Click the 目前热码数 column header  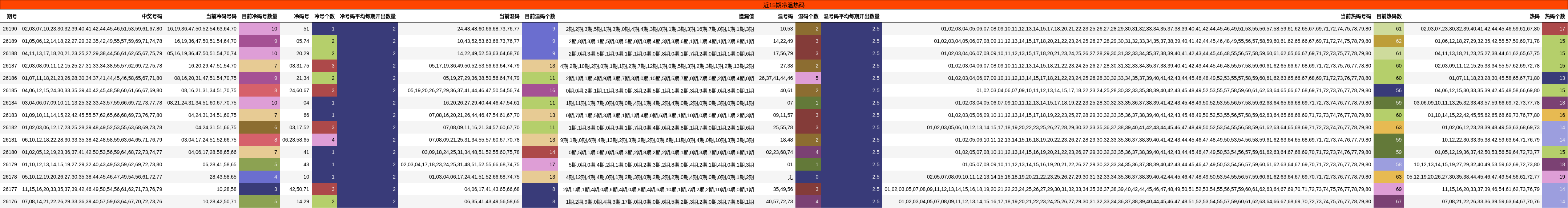tap(1389, 16)
